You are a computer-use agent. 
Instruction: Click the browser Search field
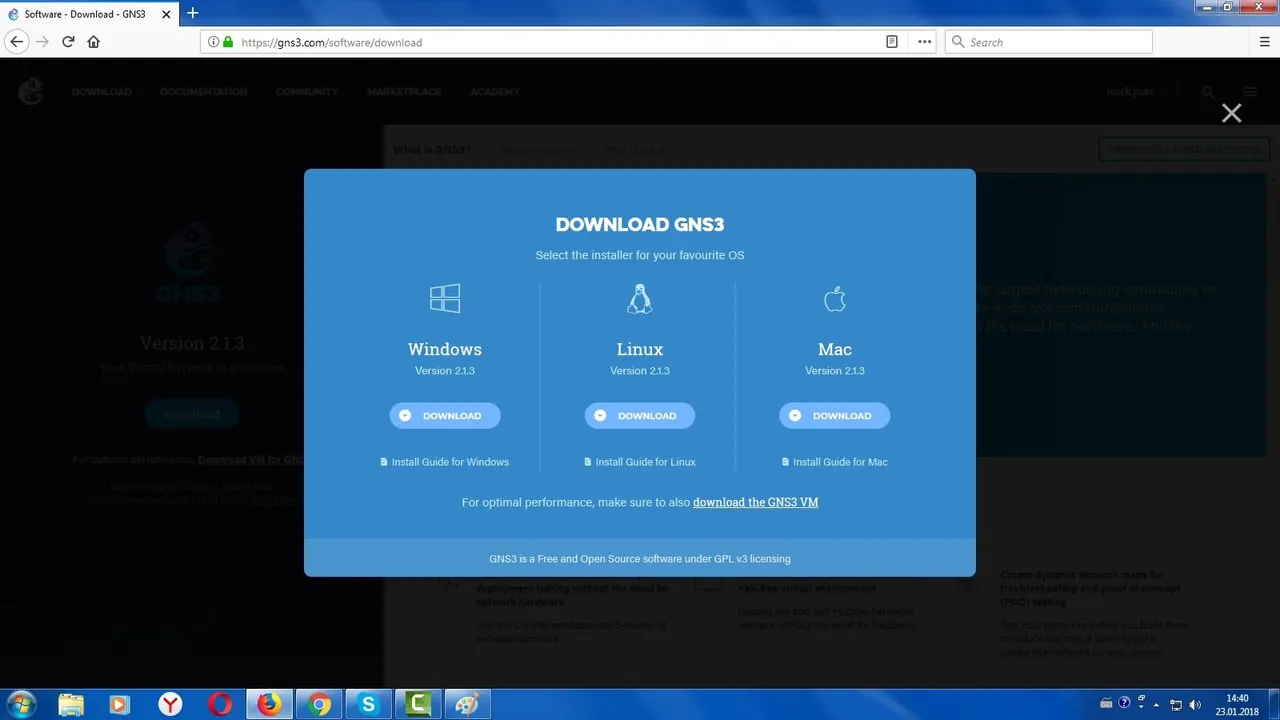pyautogui.click(x=1049, y=42)
